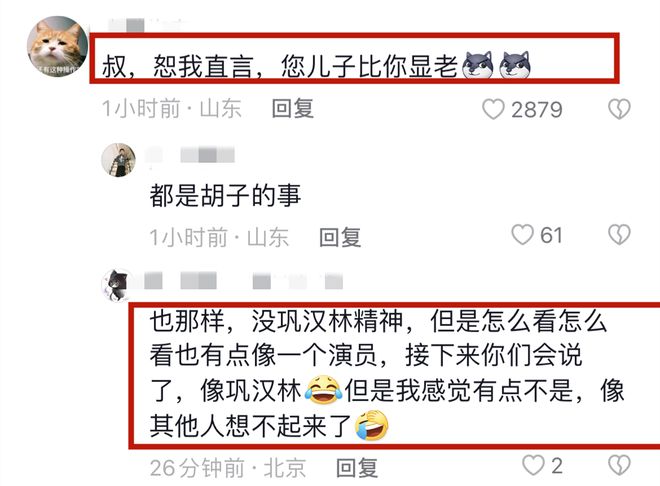Reply to the 26分钟前 Beijing comment
The width and height of the screenshot is (660, 486).
pos(357,467)
